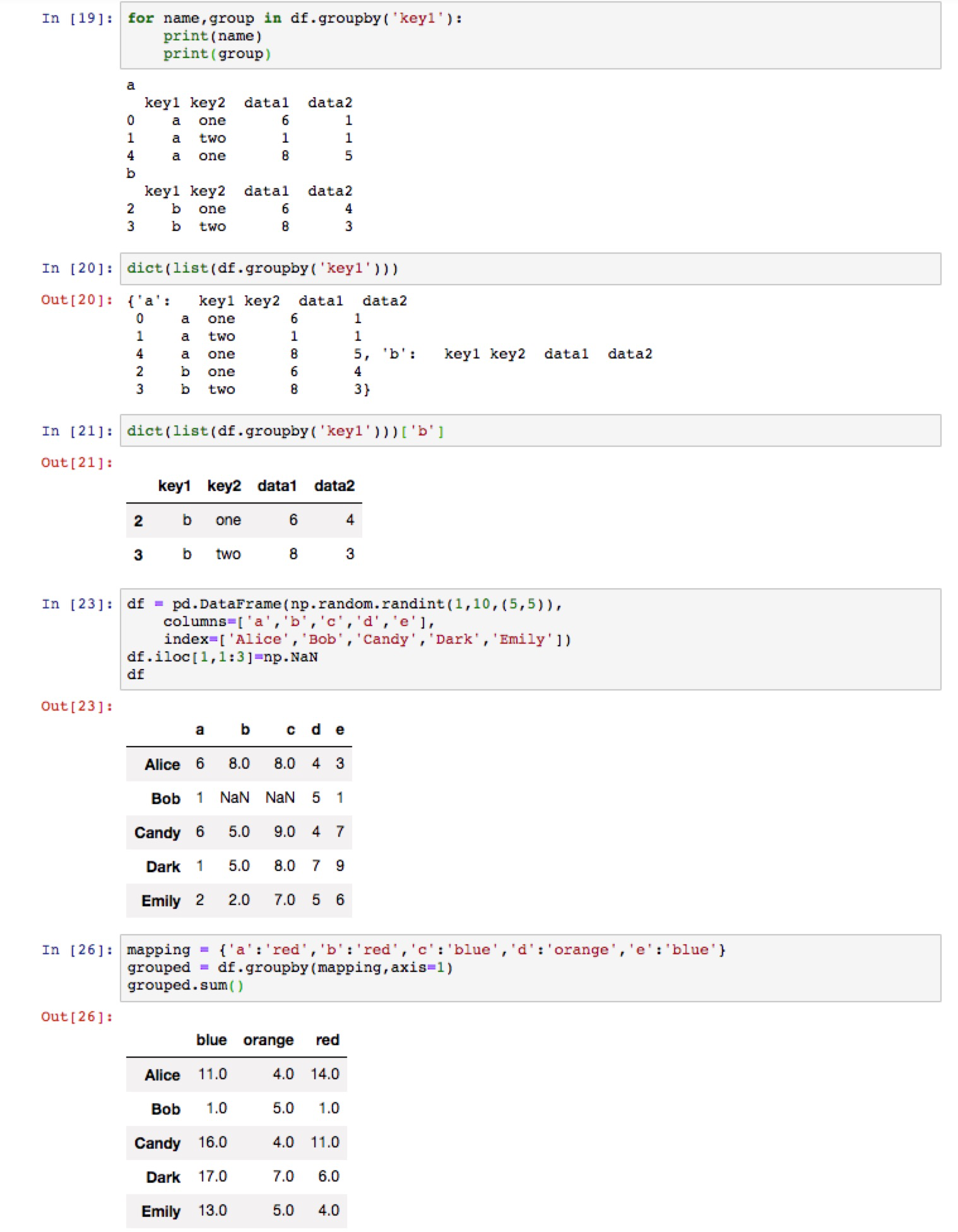Focus the In [20] dict(list(...)) code cell

(x=530, y=269)
